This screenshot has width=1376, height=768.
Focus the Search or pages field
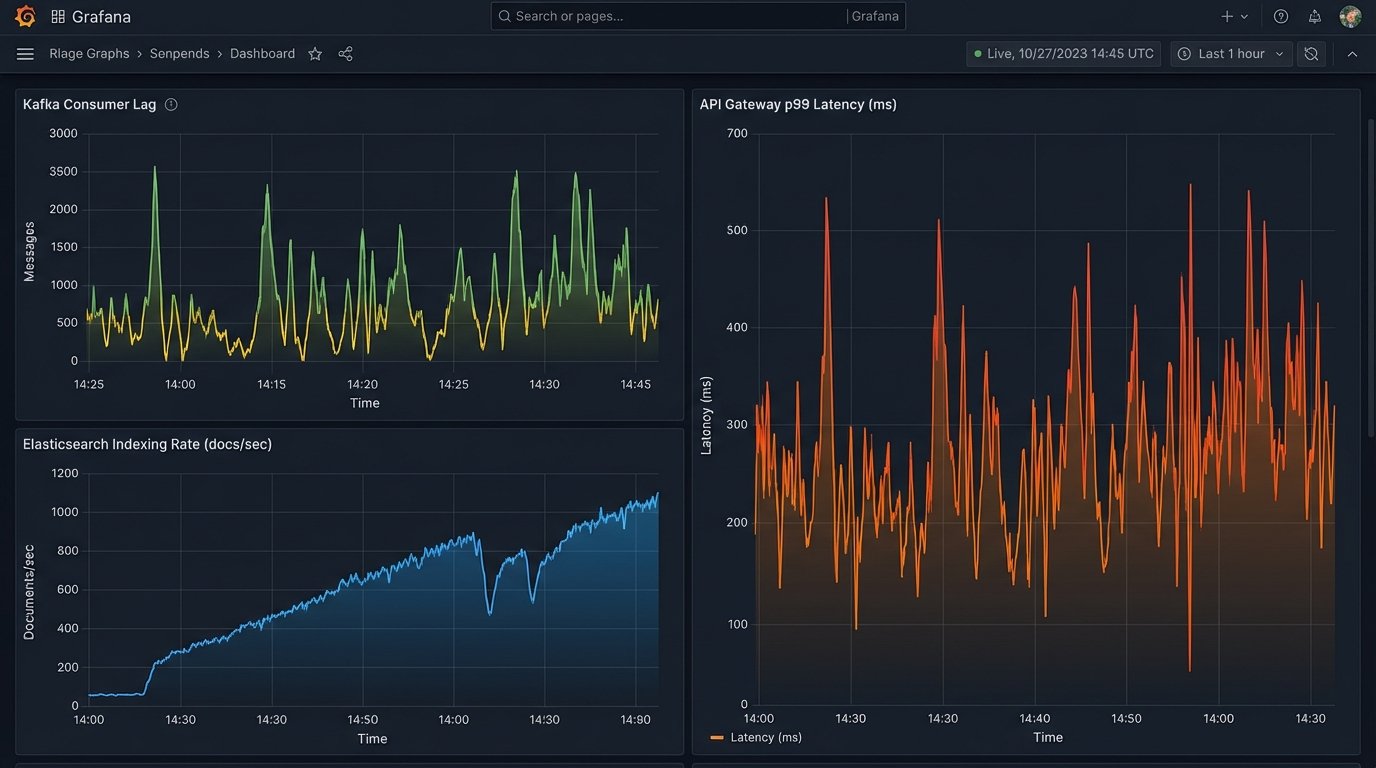pos(670,16)
